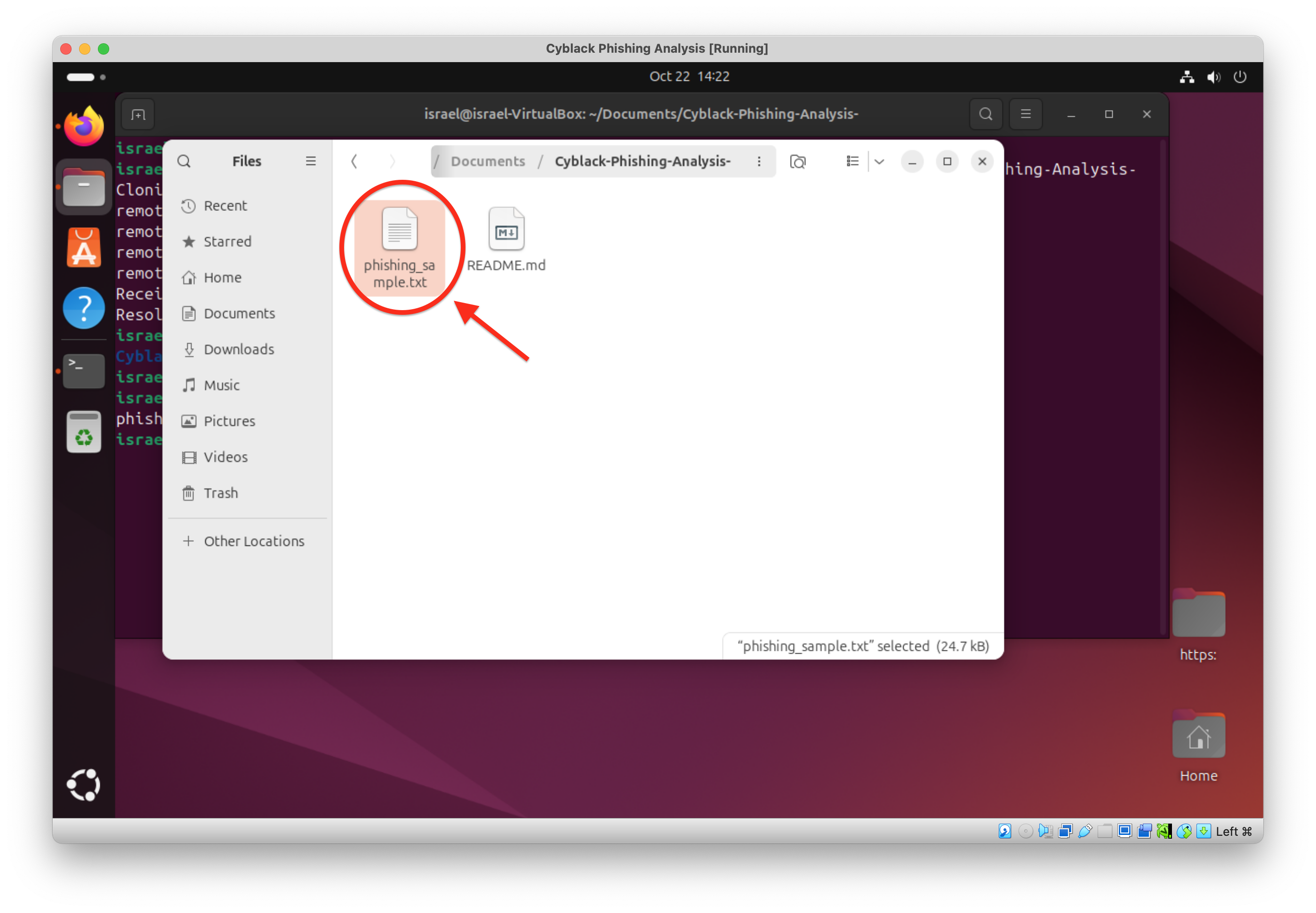Screen dimensions: 1316x913
Task: Open path bar three-dot options menu
Action: (x=759, y=161)
